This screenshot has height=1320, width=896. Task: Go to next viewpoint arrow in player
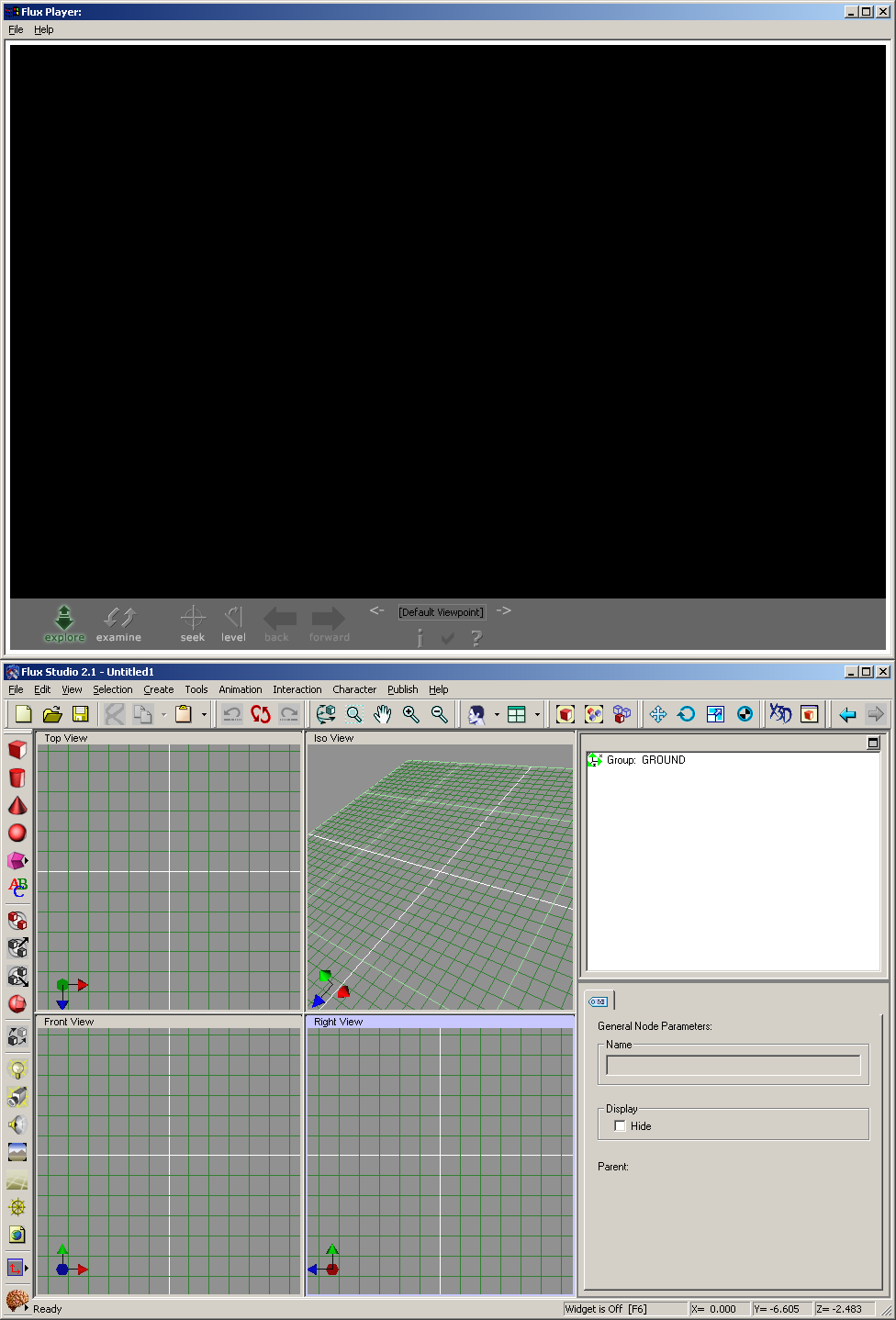503,610
